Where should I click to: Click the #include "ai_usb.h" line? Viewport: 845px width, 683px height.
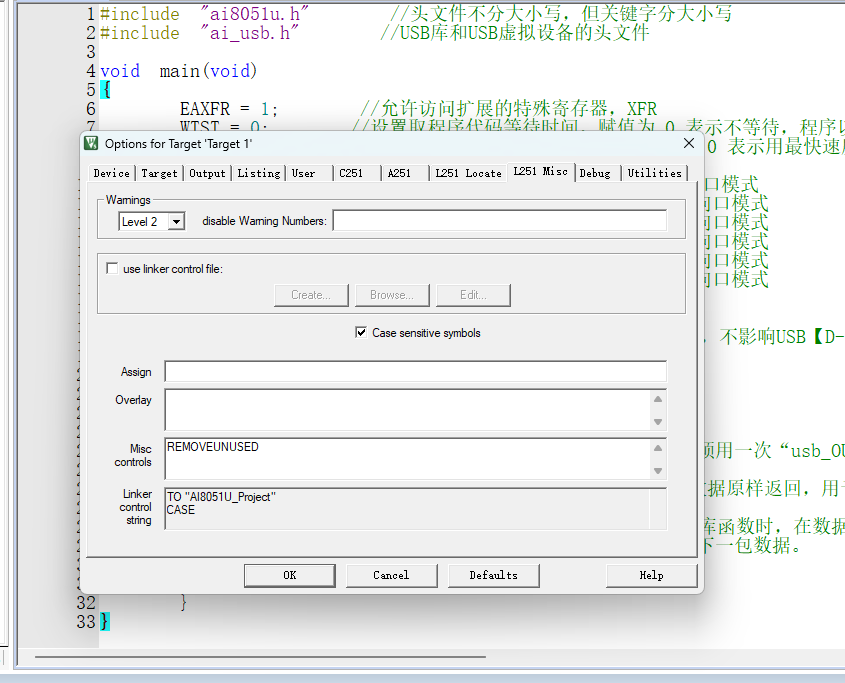(199, 33)
